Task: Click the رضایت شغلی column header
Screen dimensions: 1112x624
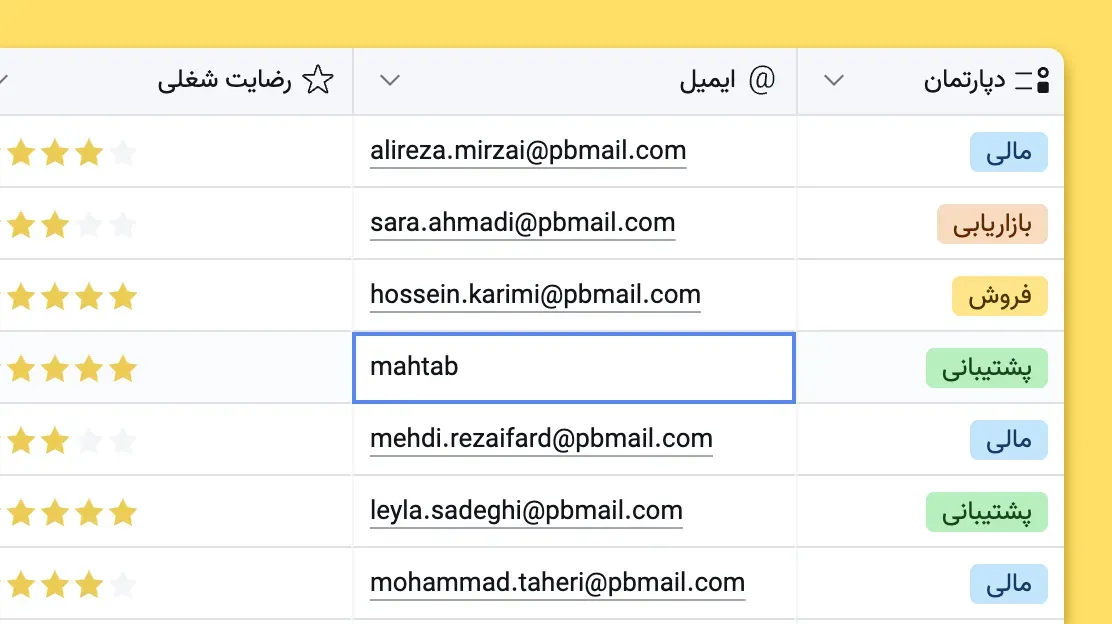Action: coord(225,81)
